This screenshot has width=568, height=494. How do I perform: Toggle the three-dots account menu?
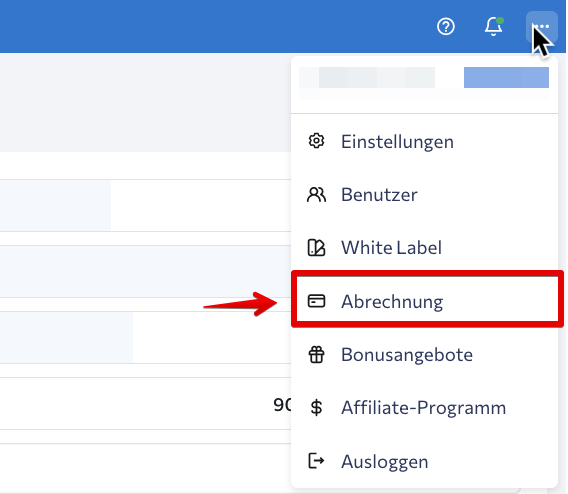pos(542,26)
